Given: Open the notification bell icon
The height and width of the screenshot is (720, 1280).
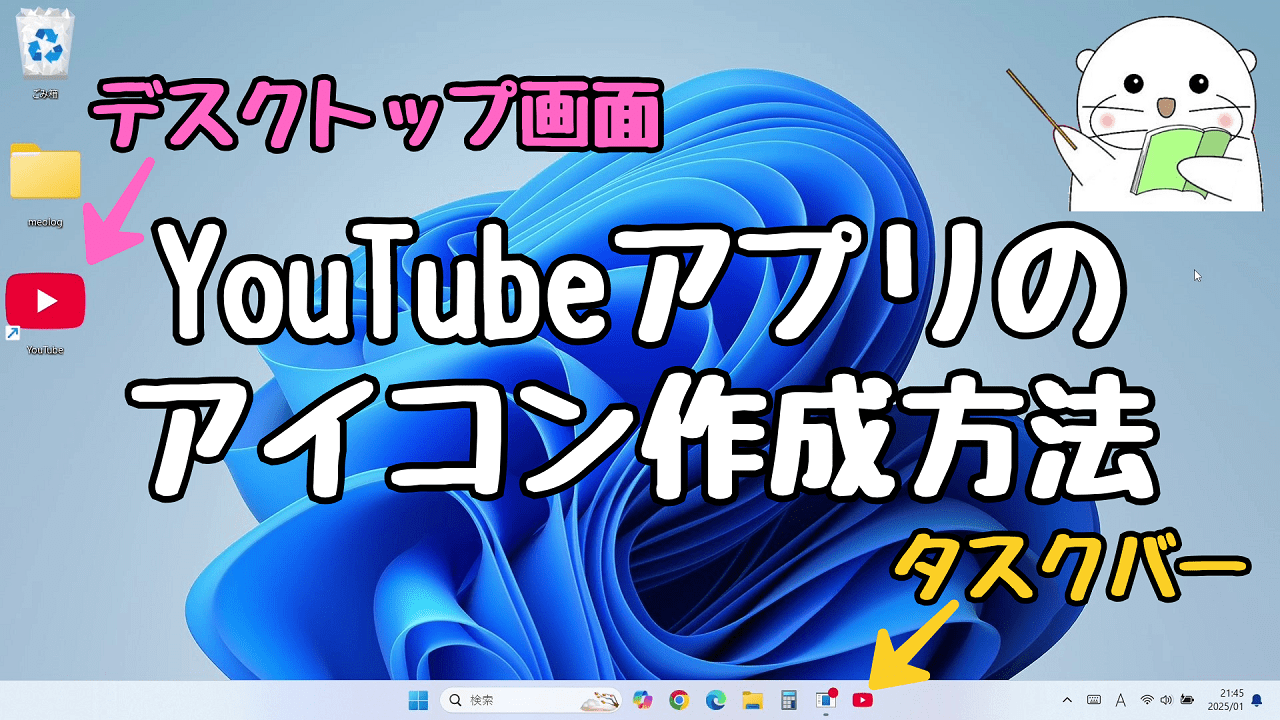Looking at the screenshot, I should pos(1257,700).
